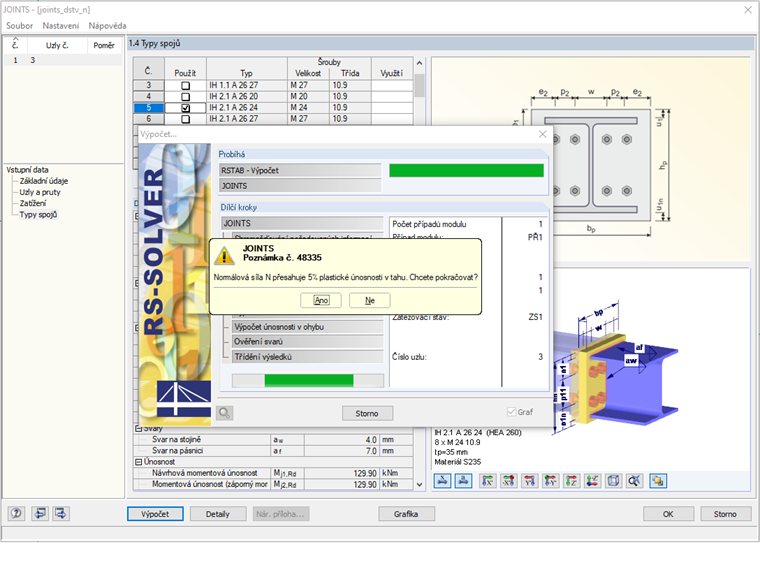Open the Soubor menu
Image resolution: width=760 pixels, height=570 pixels.
(x=19, y=26)
